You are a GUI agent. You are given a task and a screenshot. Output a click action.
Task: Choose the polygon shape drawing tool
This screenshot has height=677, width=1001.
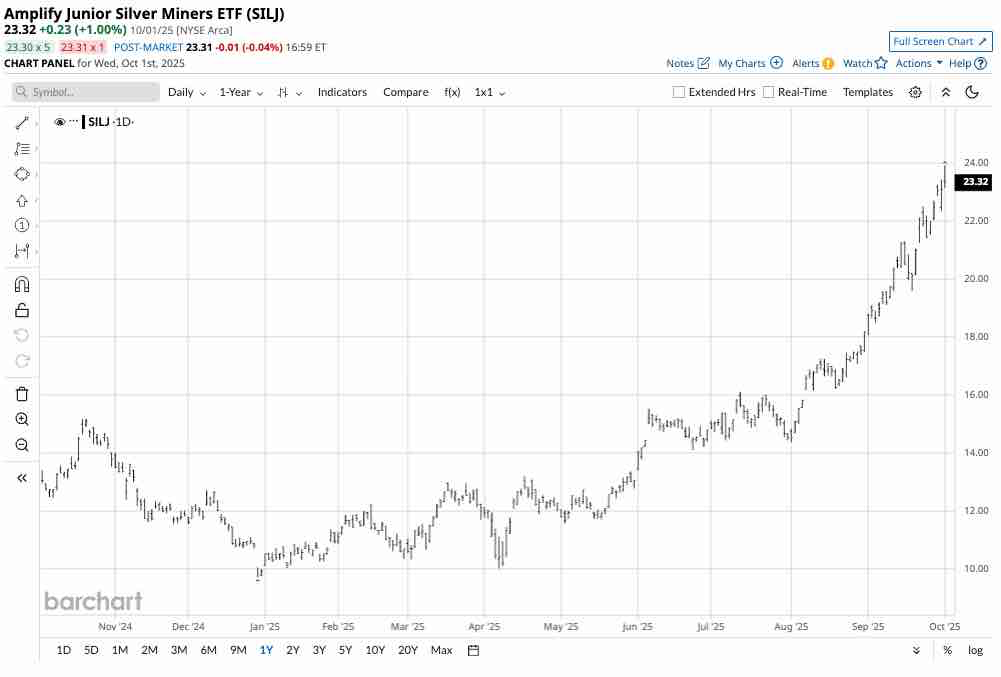(22, 174)
